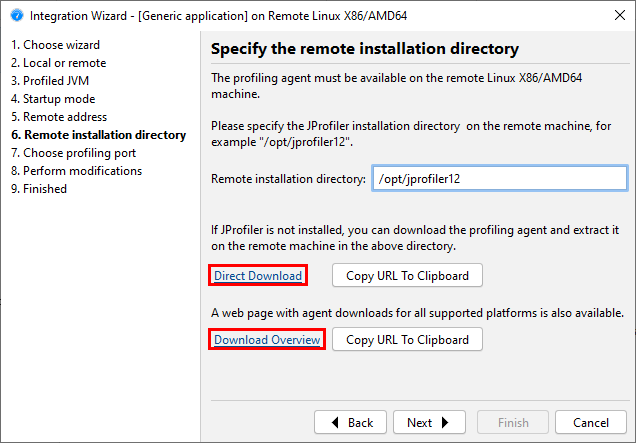Open the Download Overview link

(267, 340)
